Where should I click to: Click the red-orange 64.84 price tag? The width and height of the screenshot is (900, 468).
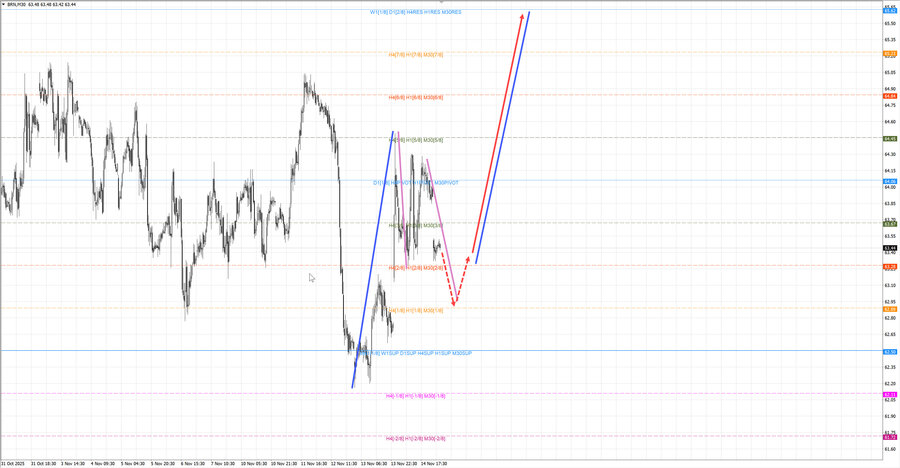890,96
